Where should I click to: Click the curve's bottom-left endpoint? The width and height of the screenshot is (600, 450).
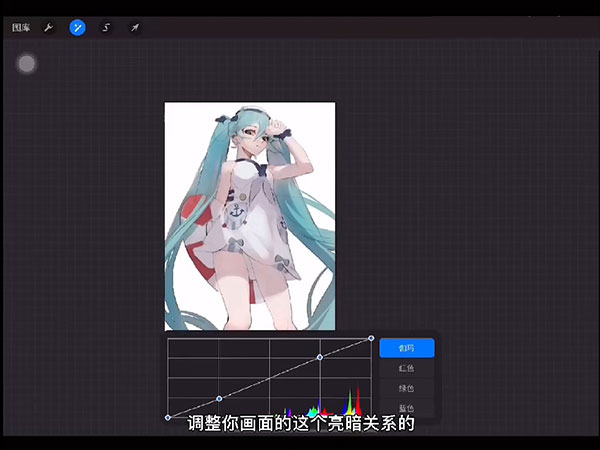(167, 417)
